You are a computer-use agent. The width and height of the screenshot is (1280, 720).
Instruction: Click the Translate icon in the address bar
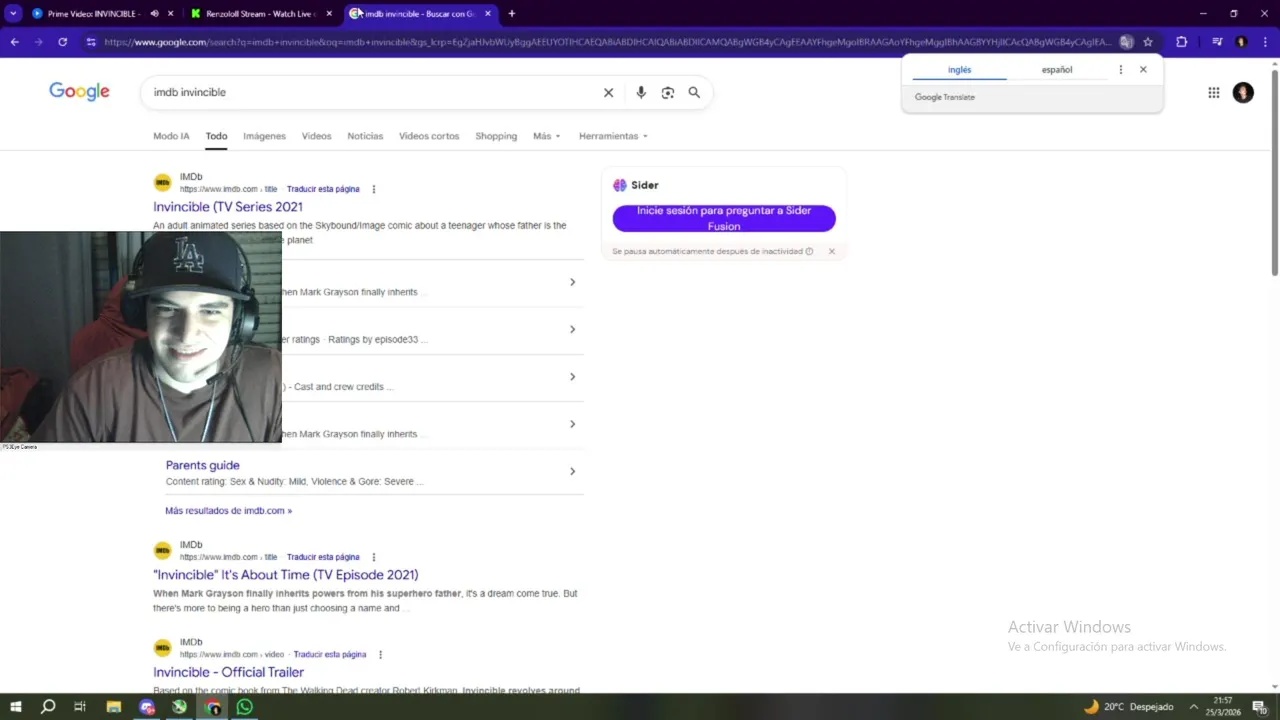click(1127, 42)
